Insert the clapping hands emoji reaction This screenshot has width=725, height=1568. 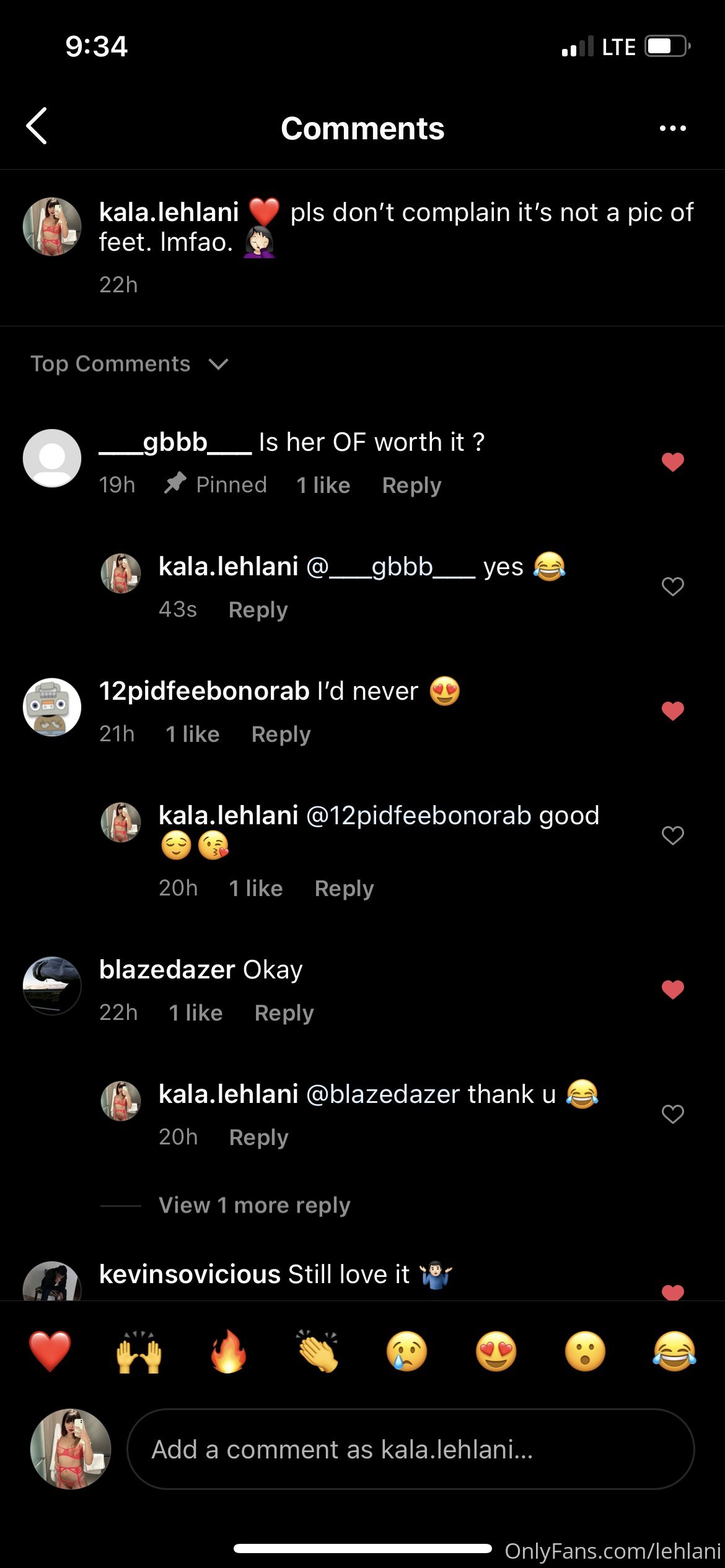click(318, 1351)
